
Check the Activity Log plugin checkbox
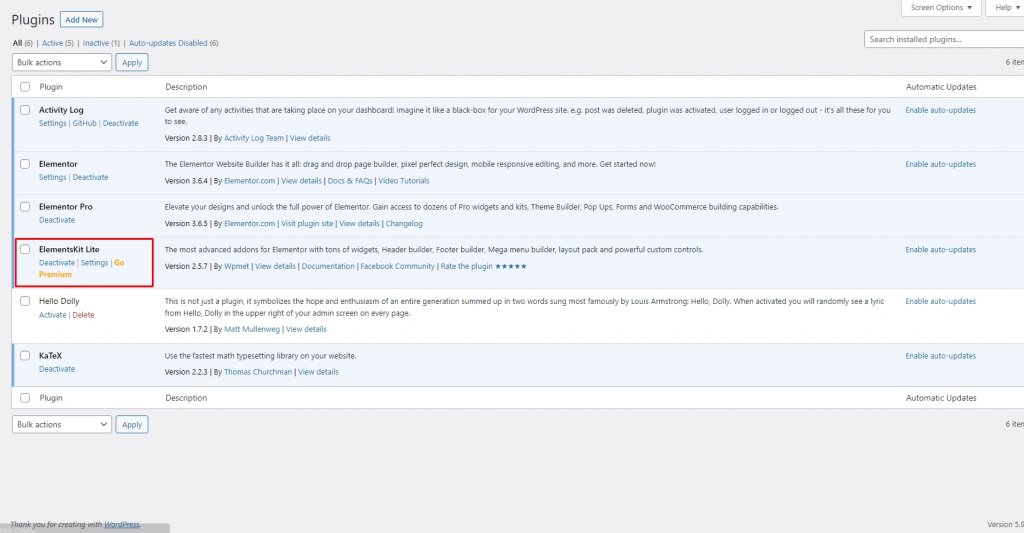click(25, 110)
